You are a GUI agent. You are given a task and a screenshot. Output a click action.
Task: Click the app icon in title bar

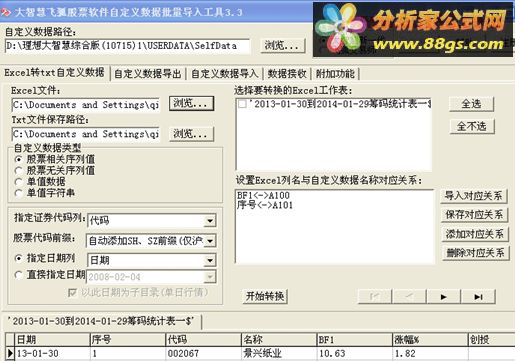pyautogui.click(x=6, y=13)
